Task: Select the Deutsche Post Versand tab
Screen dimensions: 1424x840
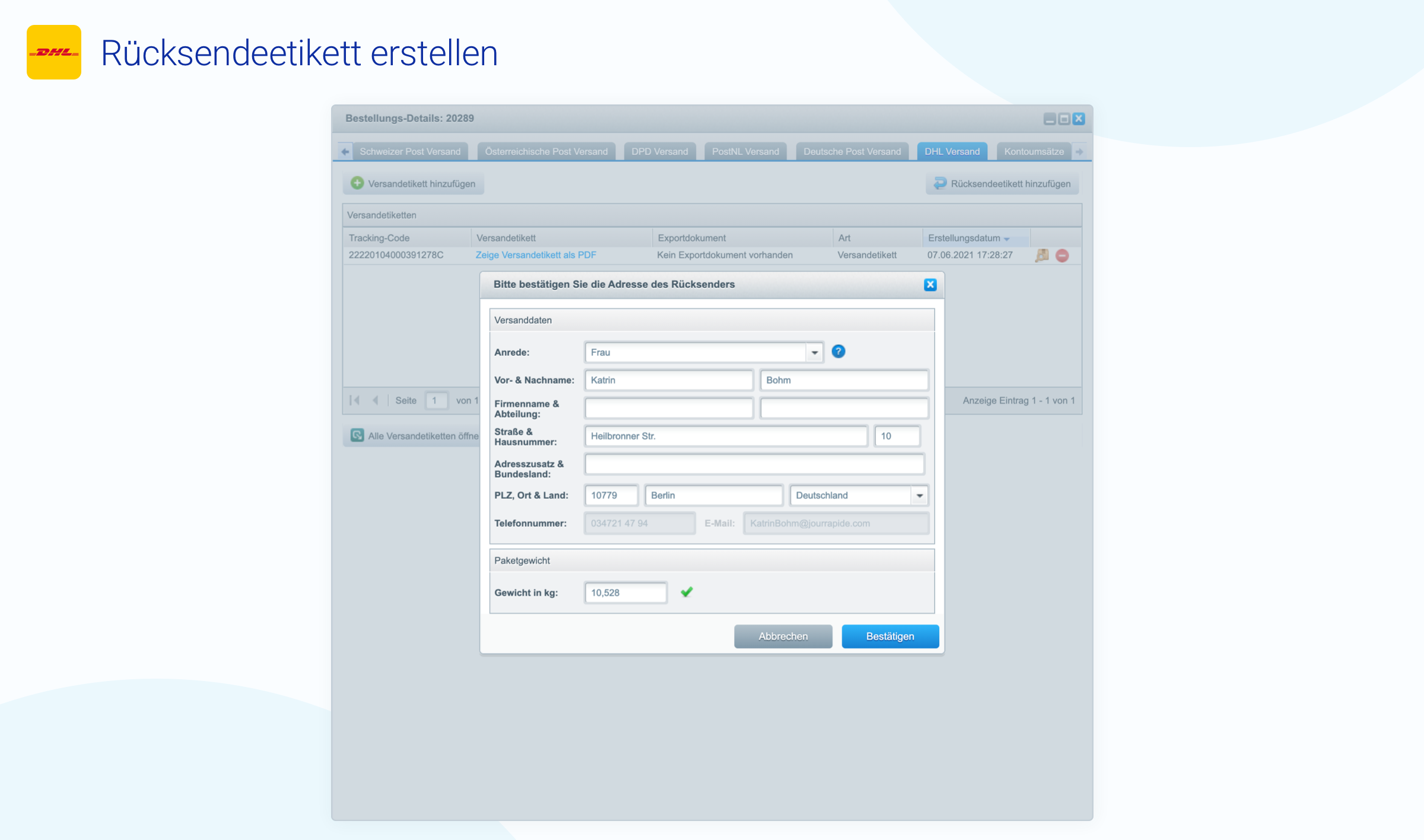Action: [x=852, y=151]
